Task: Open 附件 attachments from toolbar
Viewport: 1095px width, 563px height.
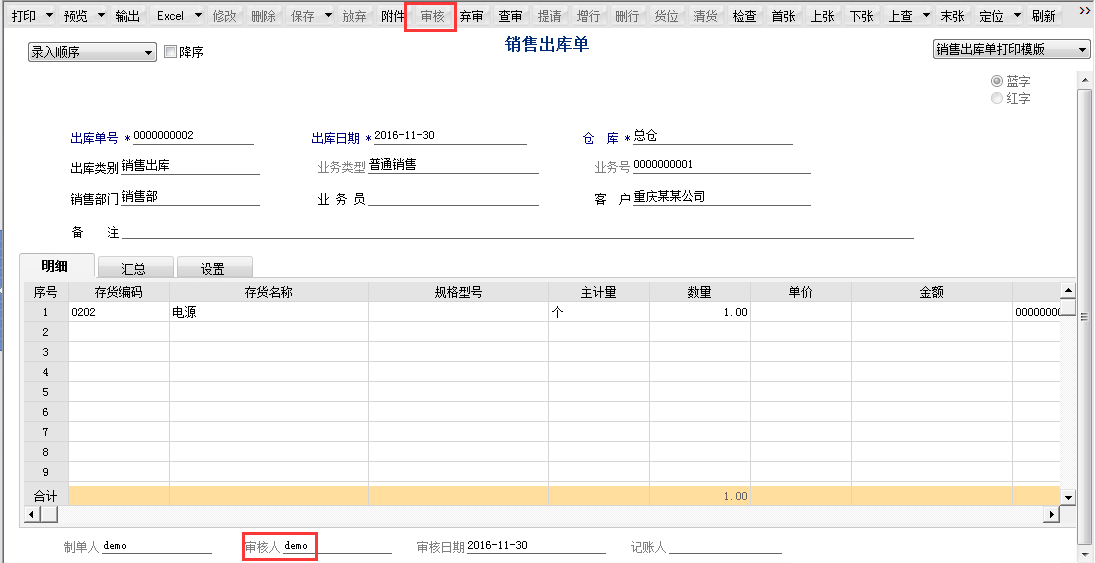Action: coord(393,16)
